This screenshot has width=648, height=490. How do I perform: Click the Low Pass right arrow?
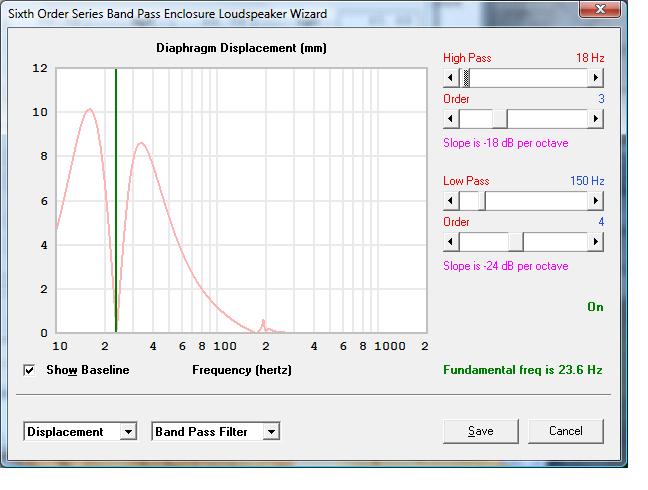[596, 201]
